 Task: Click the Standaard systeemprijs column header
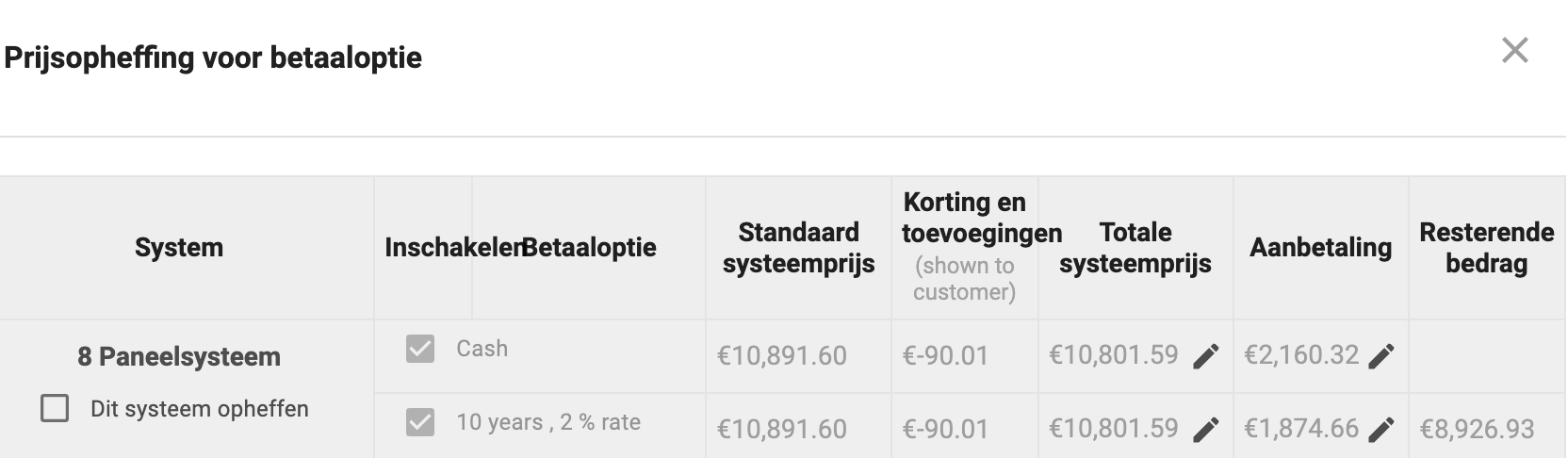pos(799,248)
